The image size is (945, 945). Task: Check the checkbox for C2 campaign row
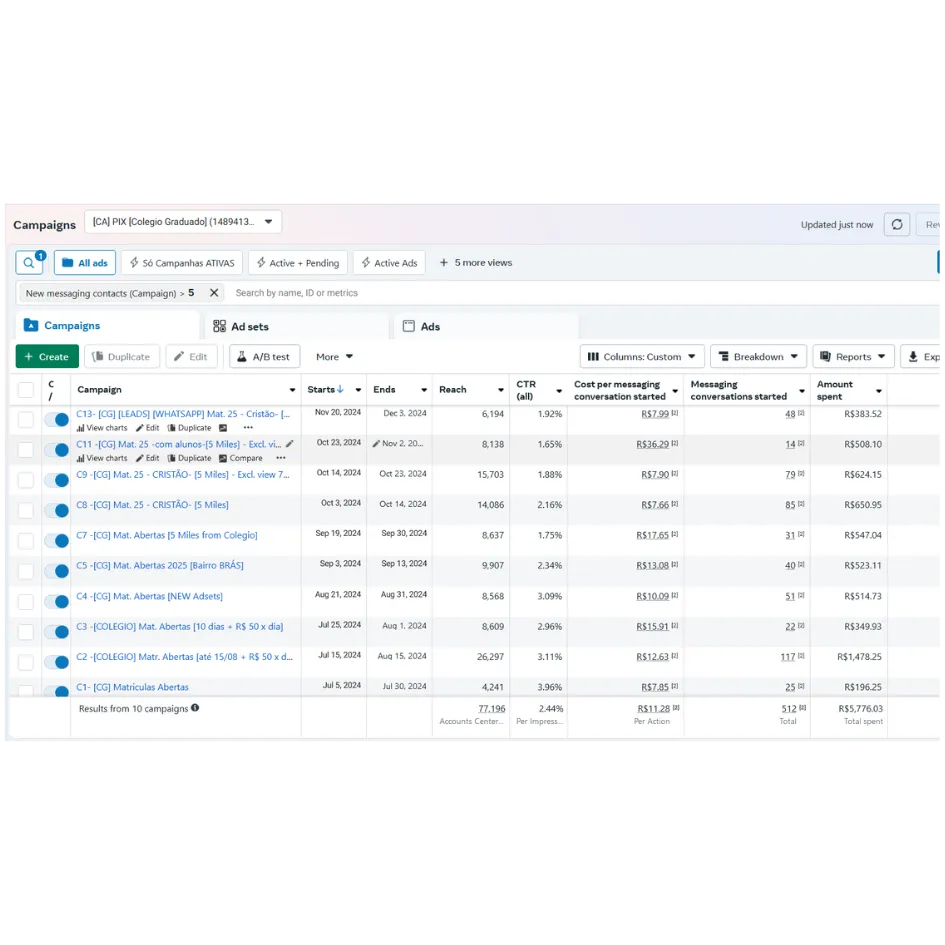[26, 662]
